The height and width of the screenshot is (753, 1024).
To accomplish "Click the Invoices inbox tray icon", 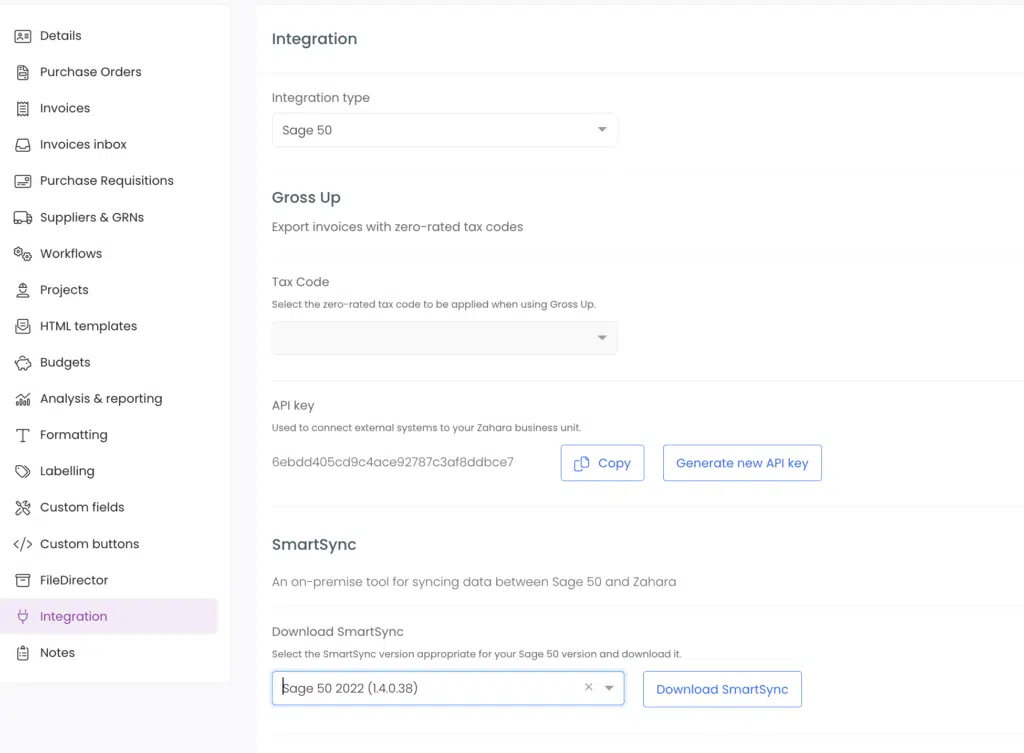I will [x=23, y=145].
